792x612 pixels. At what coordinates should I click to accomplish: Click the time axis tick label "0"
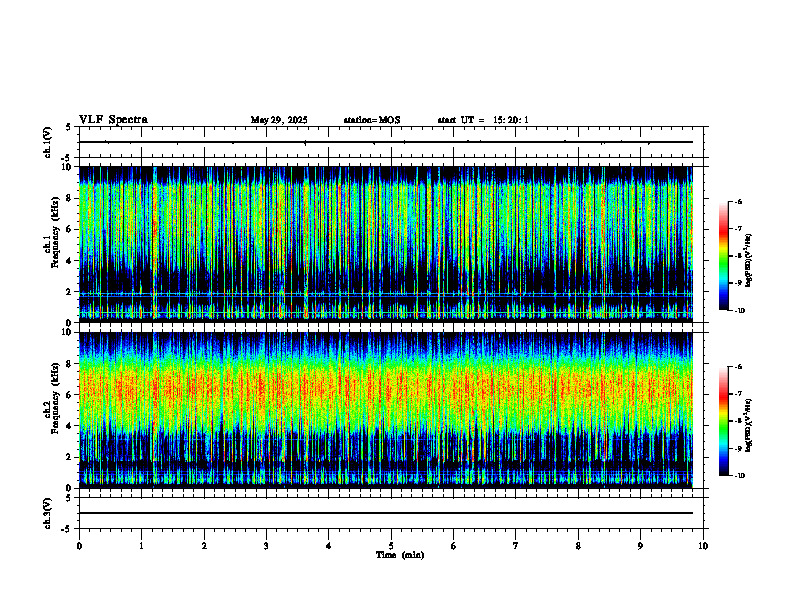pos(79,546)
